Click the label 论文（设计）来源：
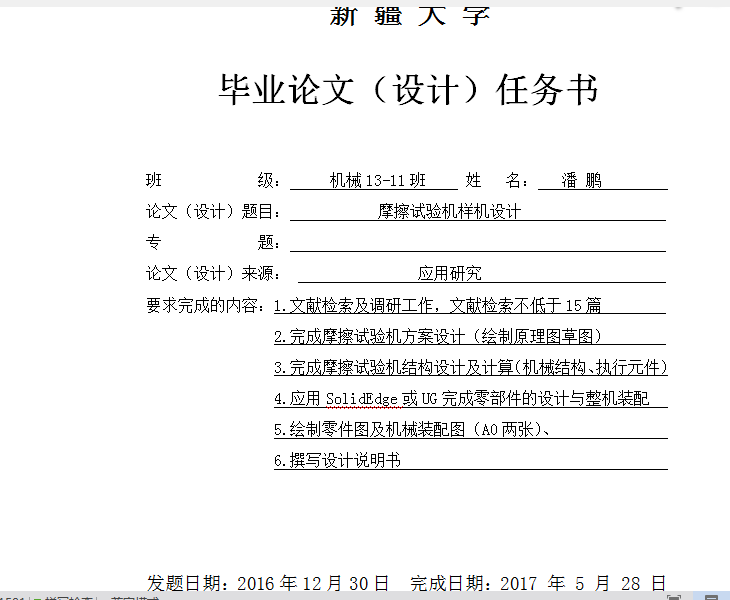Screen dimensions: 730x600 pyautogui.click(x=214, y=274)
